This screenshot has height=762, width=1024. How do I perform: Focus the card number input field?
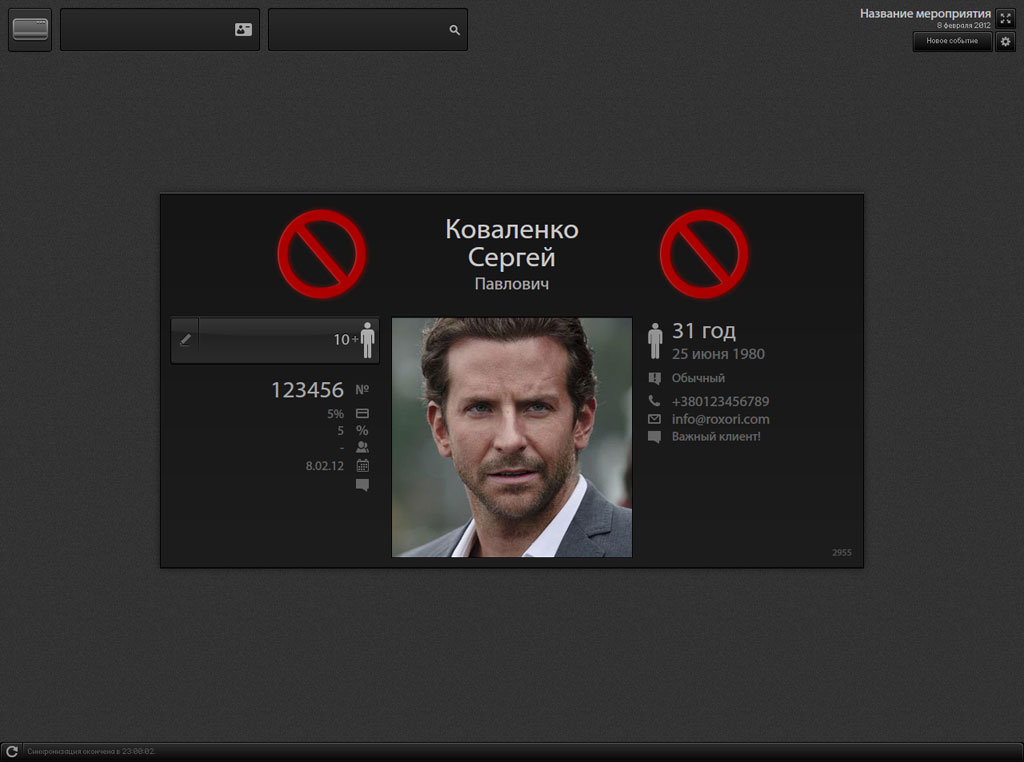tap(160, 29)
